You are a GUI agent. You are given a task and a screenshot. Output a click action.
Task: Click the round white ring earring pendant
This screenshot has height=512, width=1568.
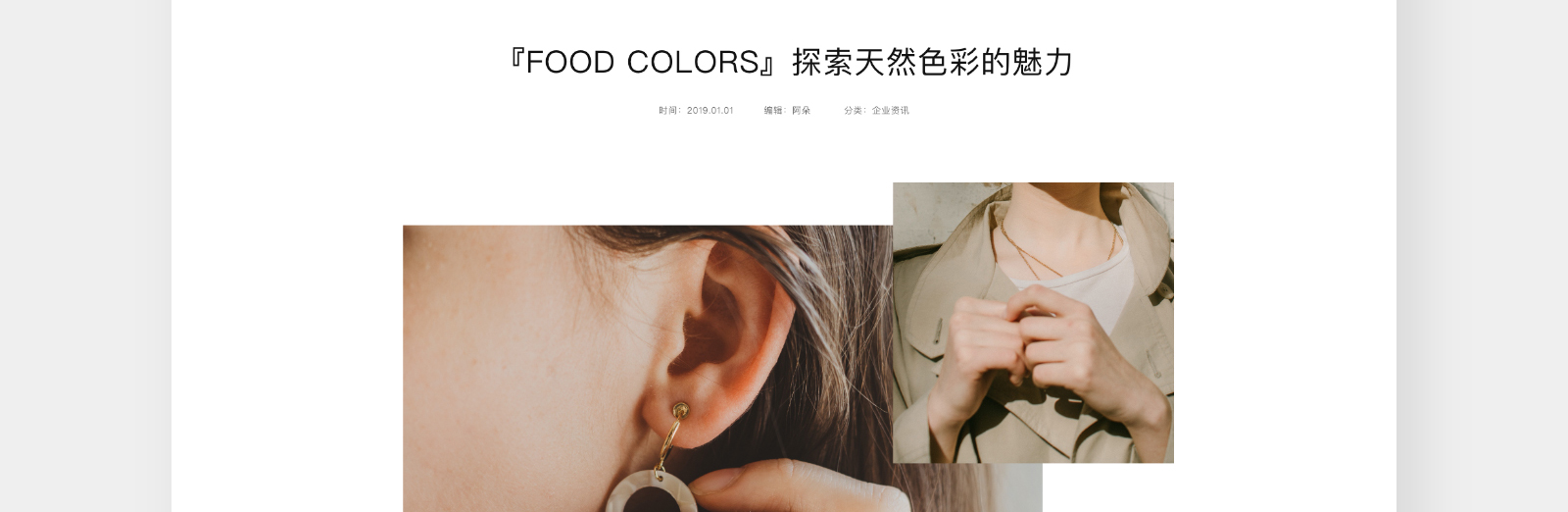tap(651, 491)
